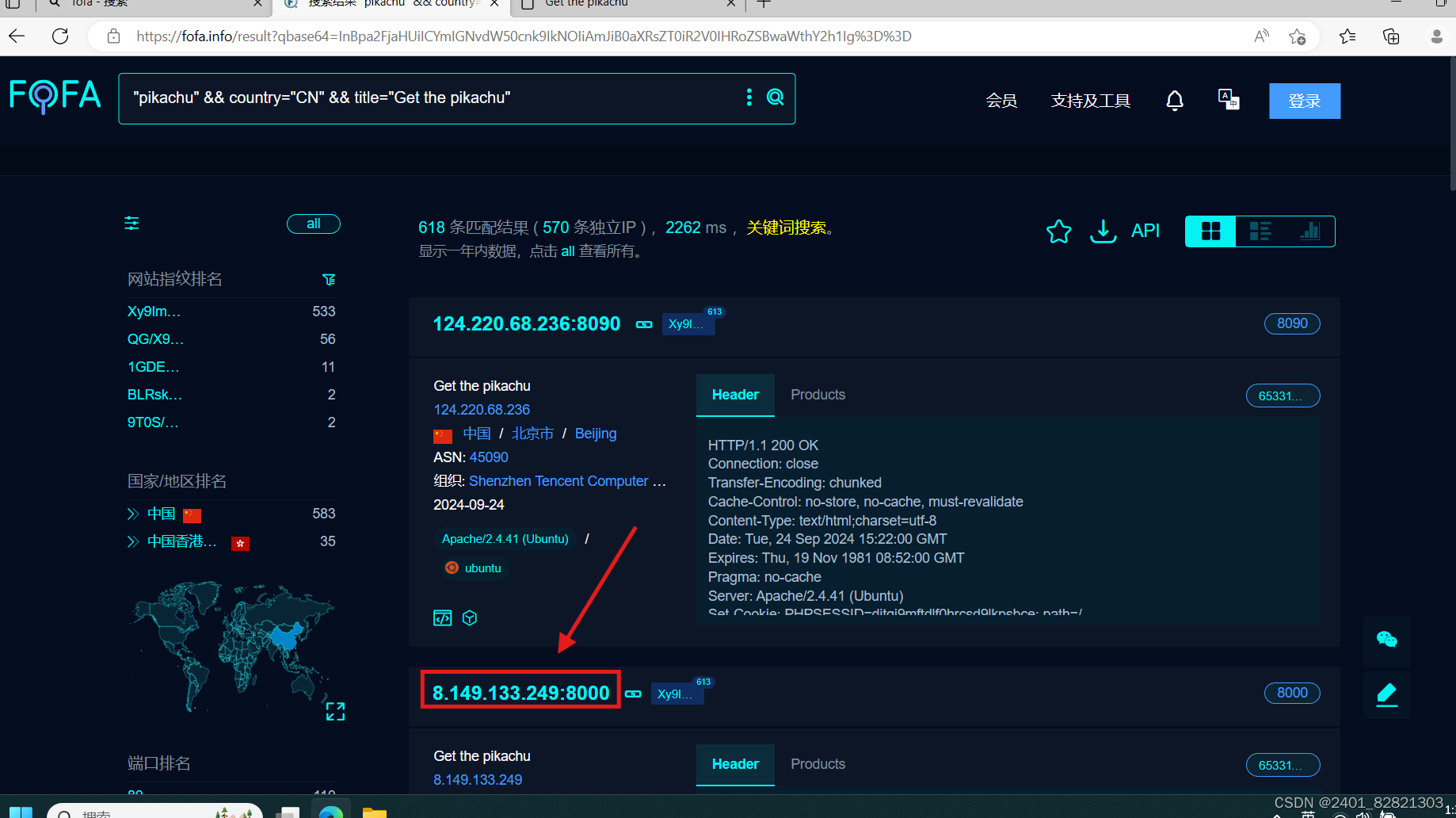
Task: Click the 登录 login button
Action: pyautogui.click(x=1305, y=101)
